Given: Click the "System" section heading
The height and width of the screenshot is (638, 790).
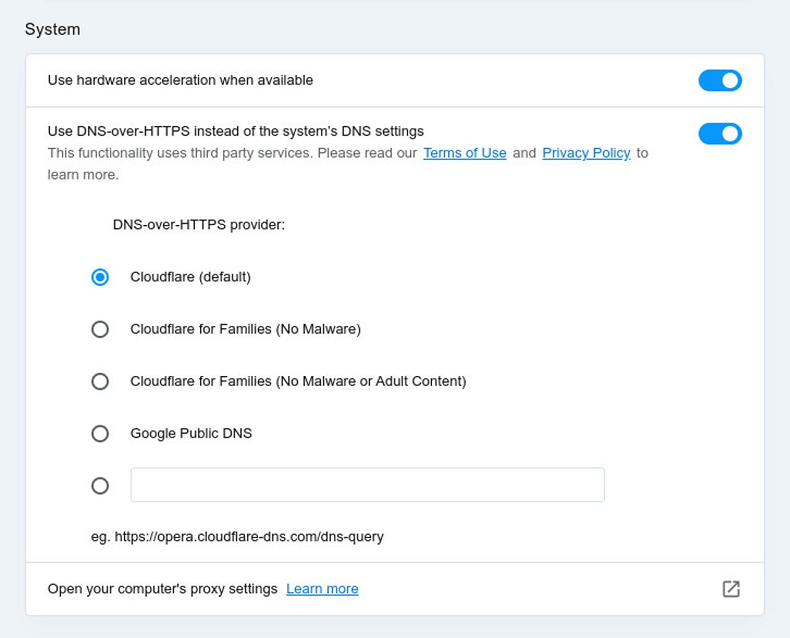Looking at the screenshot, I should click(x=53, y=29).
